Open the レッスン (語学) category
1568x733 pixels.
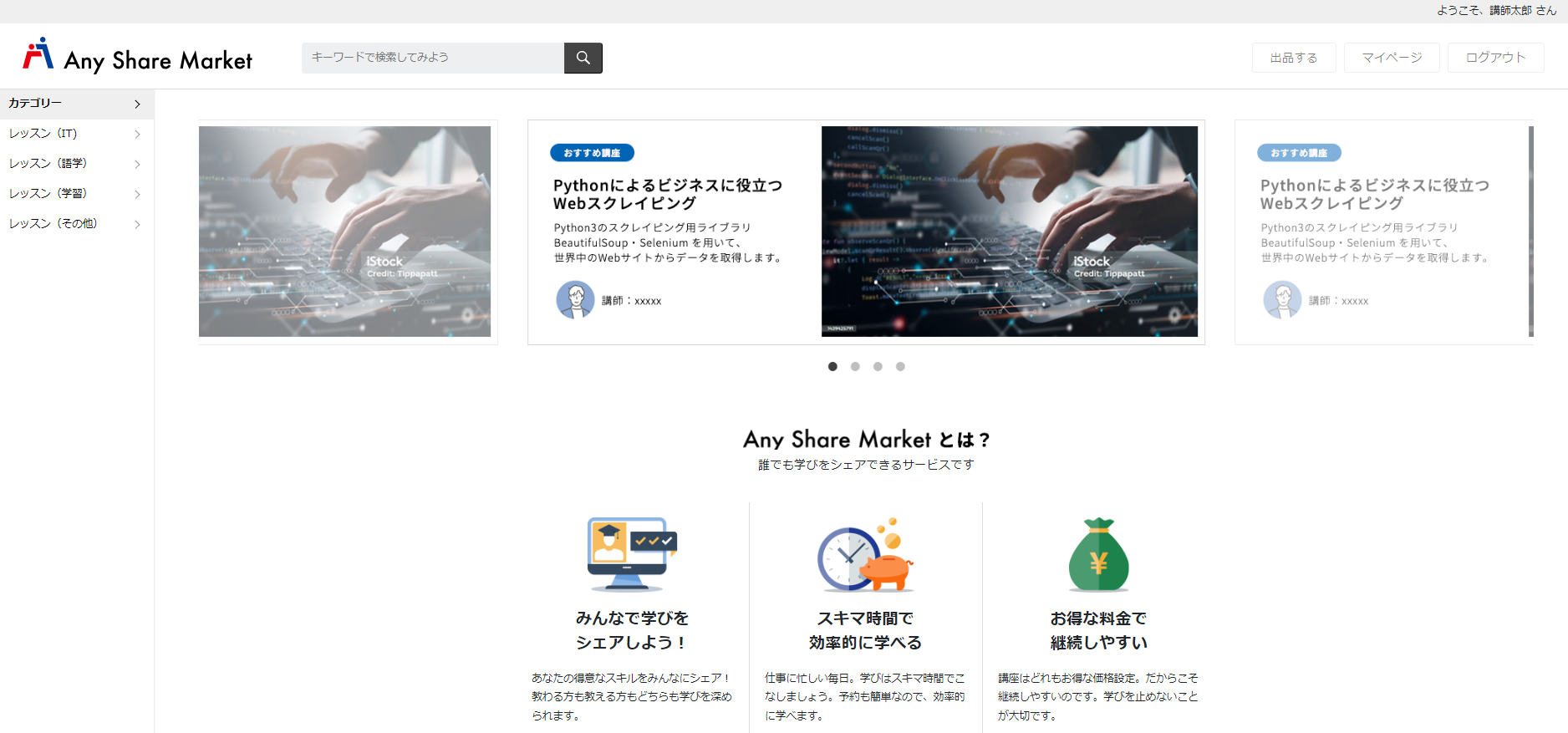[x=48, y=164]
